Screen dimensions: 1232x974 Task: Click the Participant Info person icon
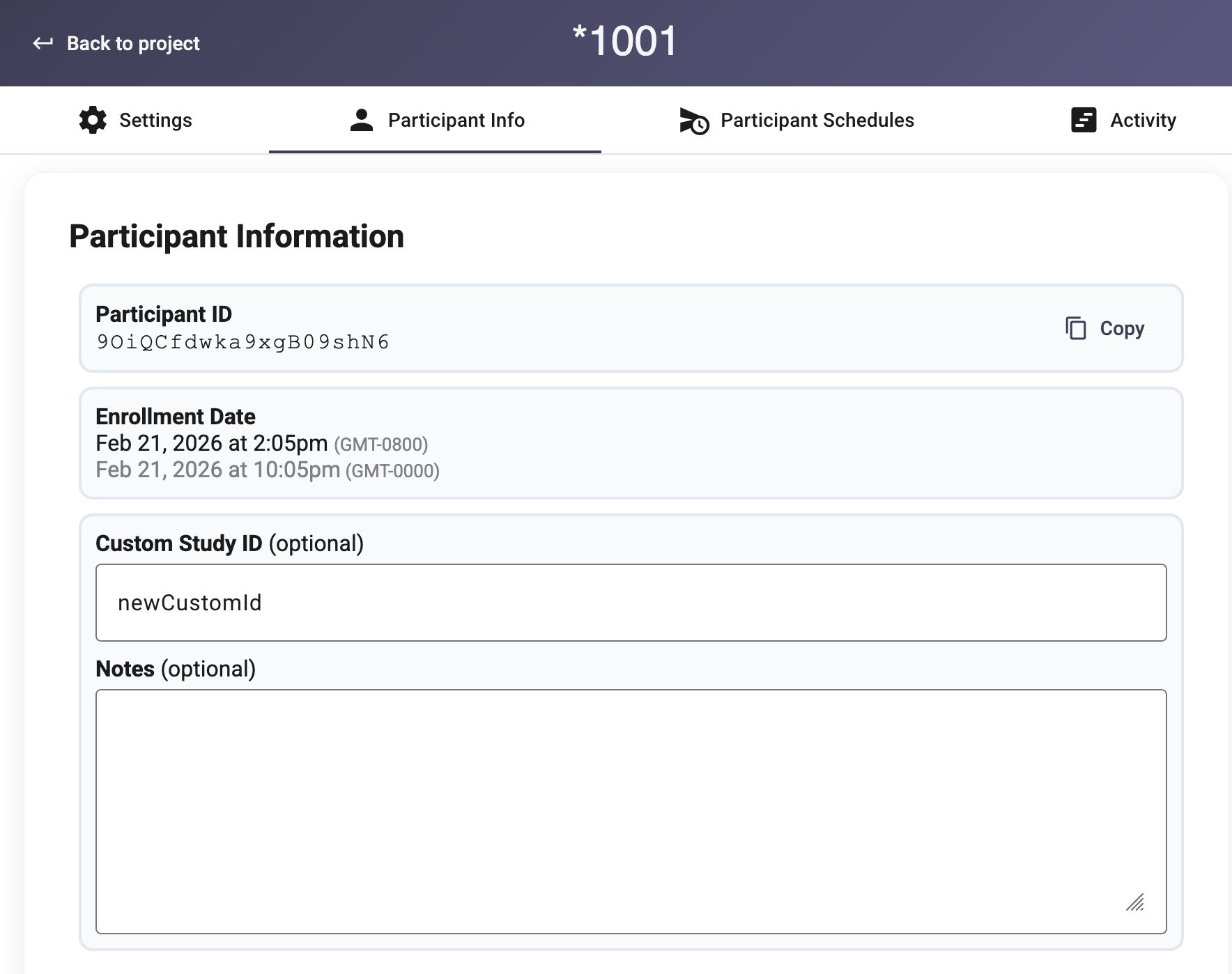[x=361, y=120]
